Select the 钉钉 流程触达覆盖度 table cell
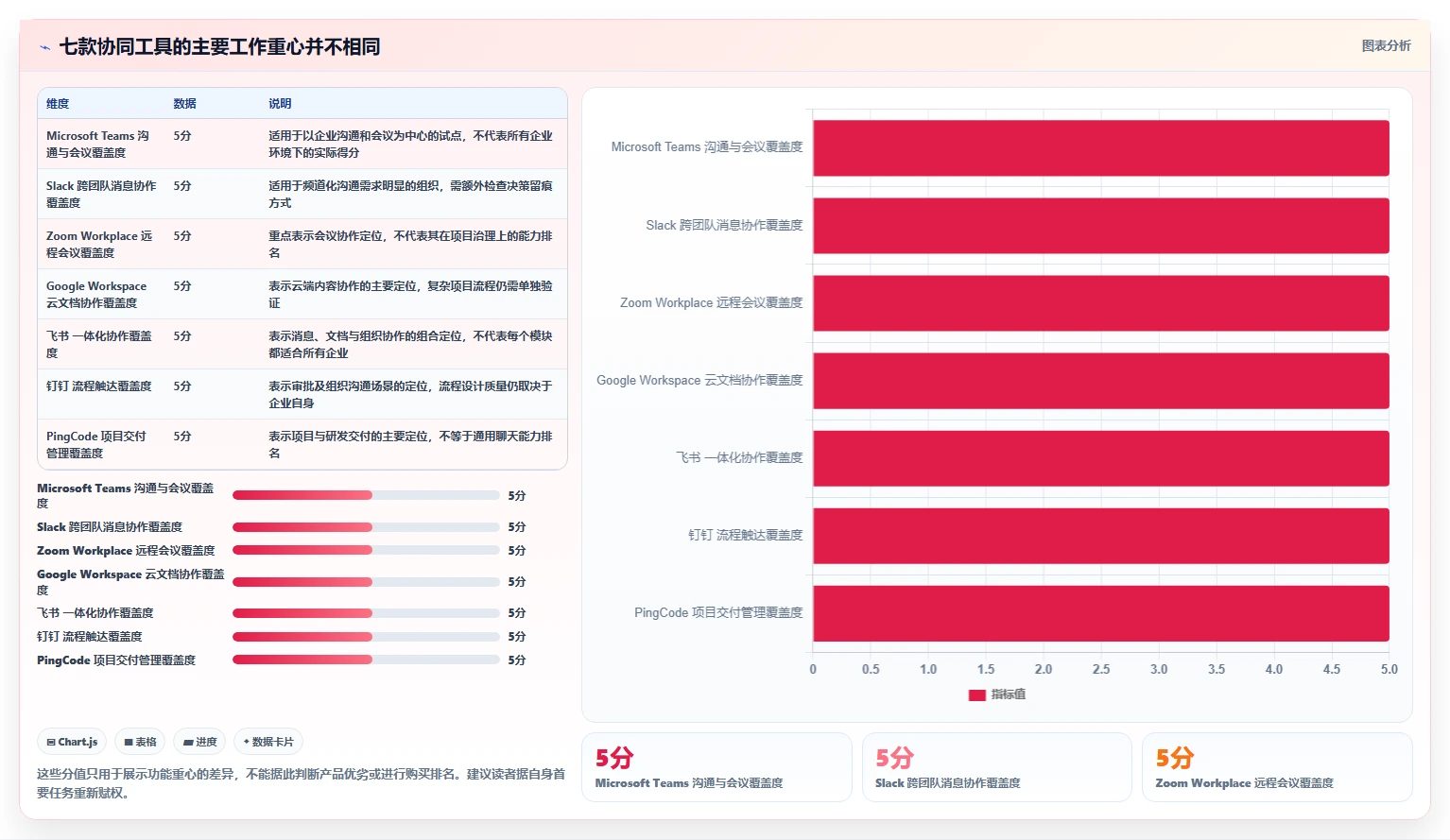This screenshot has height=840, width=1450. [99, 386]
